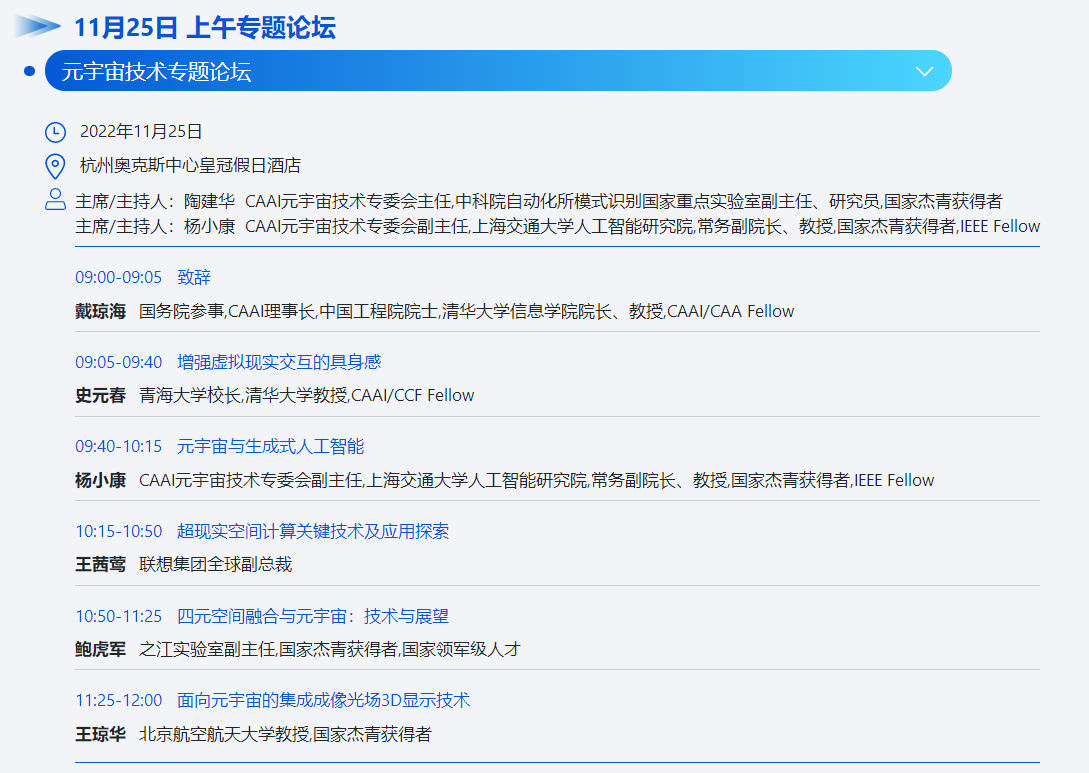This screenshot has width=1089, height=773.
Task: Click the 11月25日 上午专题论坛 heading
Action: [x=205, y=27]
